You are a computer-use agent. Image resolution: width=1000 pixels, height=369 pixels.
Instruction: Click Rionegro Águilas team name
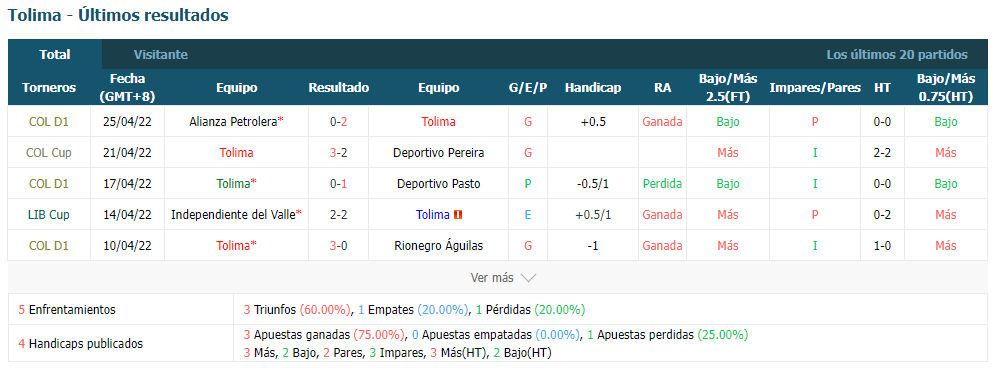[438, 245]
